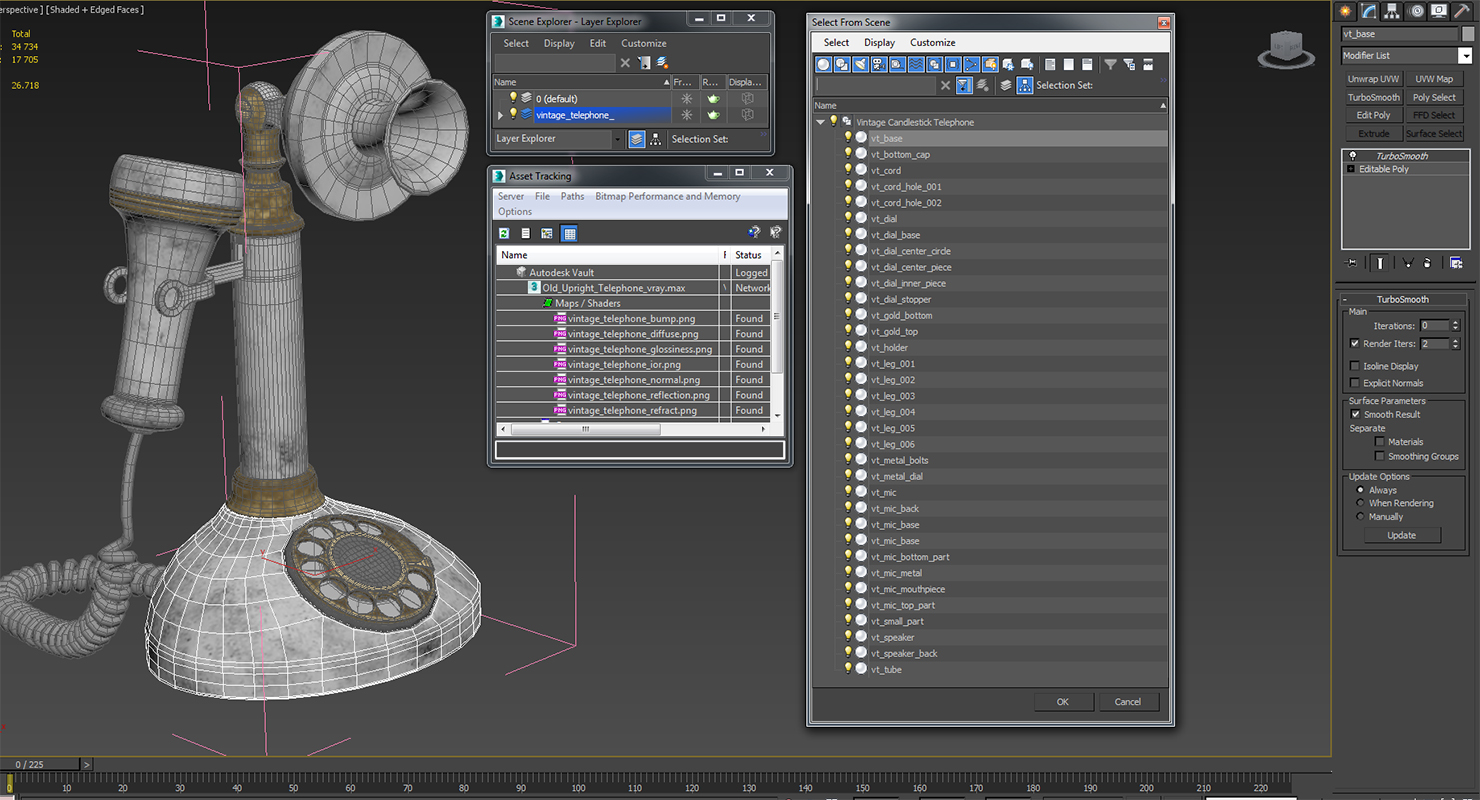Expand the vintage_telephone_ layer
Image resolution: width=1480 pixels, height=800 pixels.
[x=500, y=115]
